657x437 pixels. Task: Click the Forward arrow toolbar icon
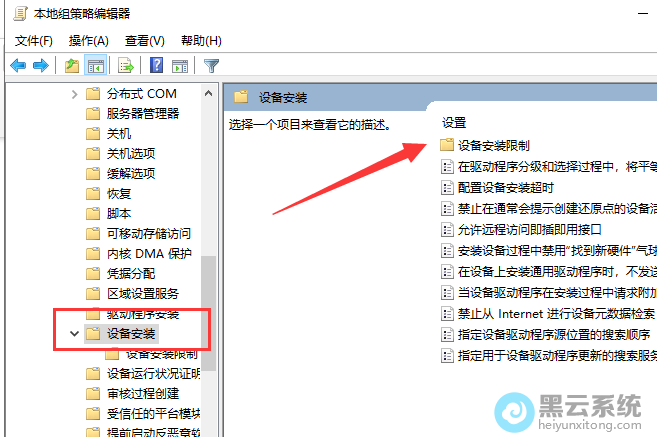click(41, 65)
